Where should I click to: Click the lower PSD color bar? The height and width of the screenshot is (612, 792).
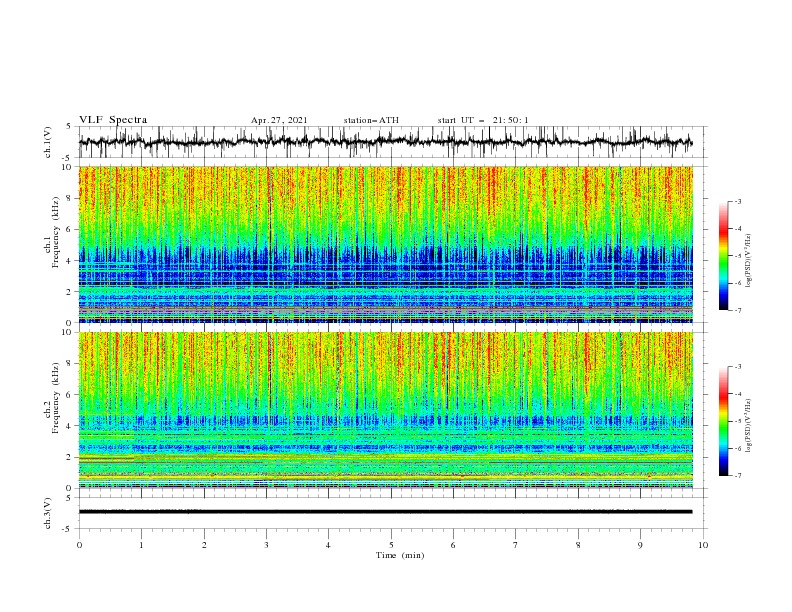point(724,421)
